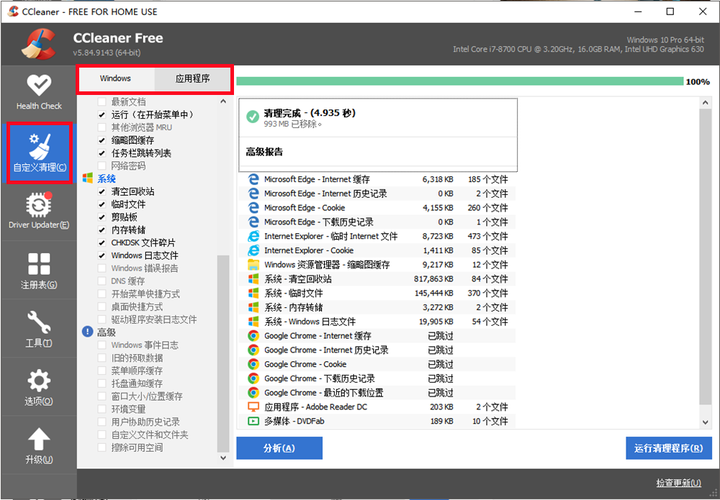Enable the 擦除可用空间 checkbox
The image size is (720, 500).
click(102, 447)
